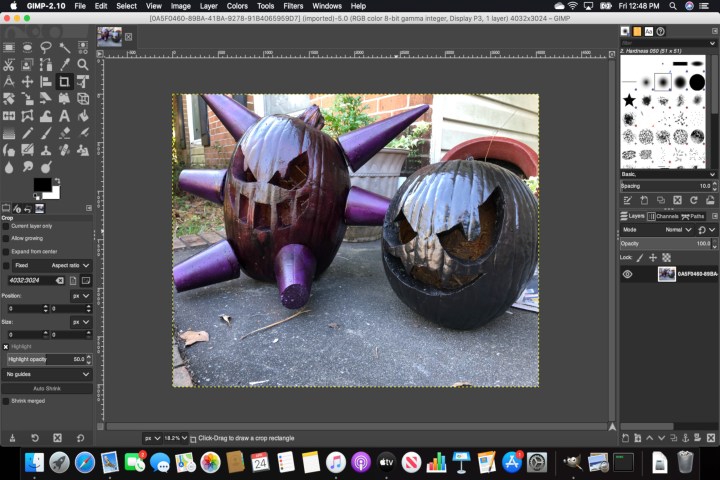This screenshot has height=480, width=720.
Task: Toggle the Highlight checkbox off
Action: click(5, 346)
